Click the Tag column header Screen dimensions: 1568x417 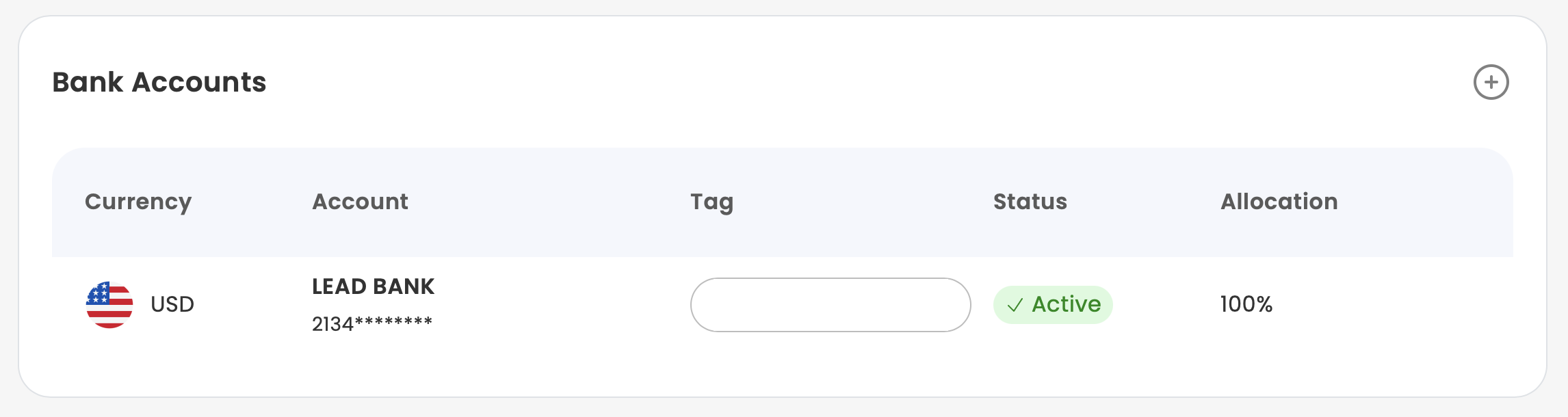click(711, 202)
